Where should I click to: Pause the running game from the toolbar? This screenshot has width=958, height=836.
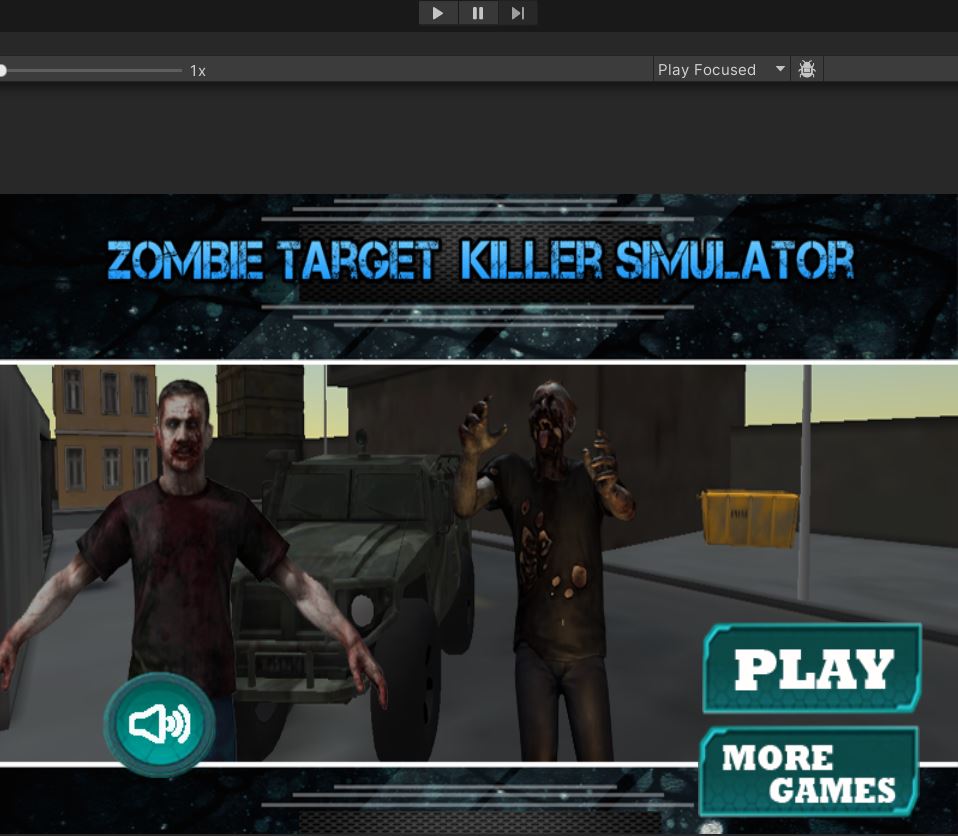(x=478, y=13)
